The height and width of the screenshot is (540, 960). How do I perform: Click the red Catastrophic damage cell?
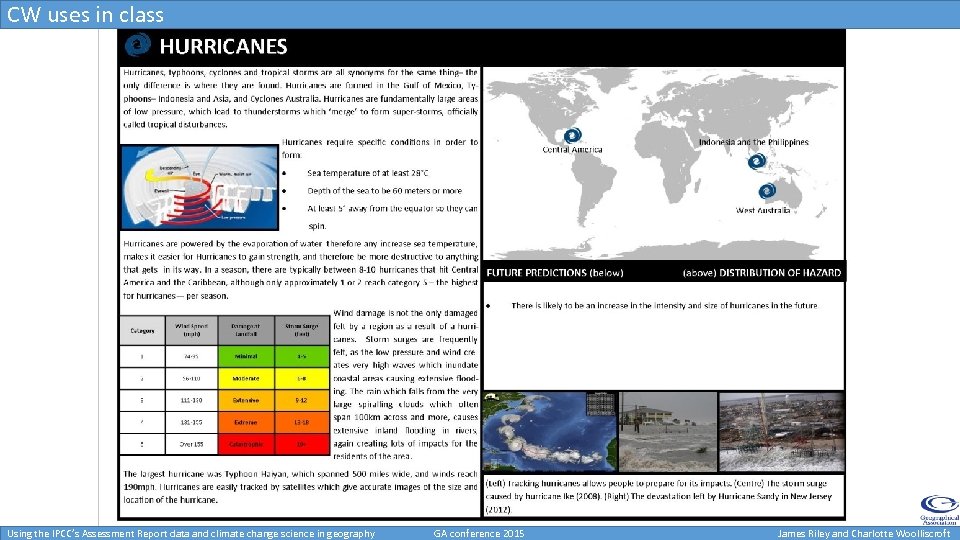click(246, 444)
